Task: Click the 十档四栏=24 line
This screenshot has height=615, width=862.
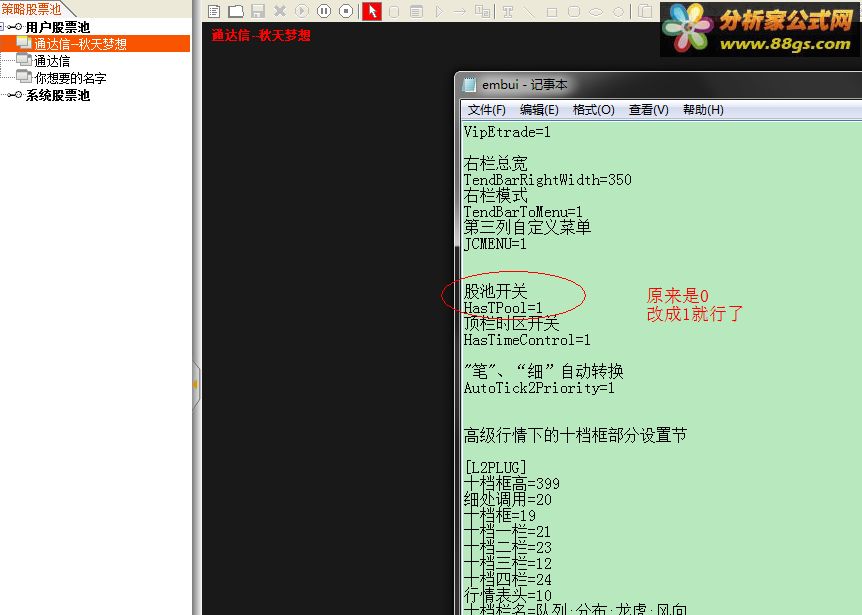Action: [x=507, y=579]
